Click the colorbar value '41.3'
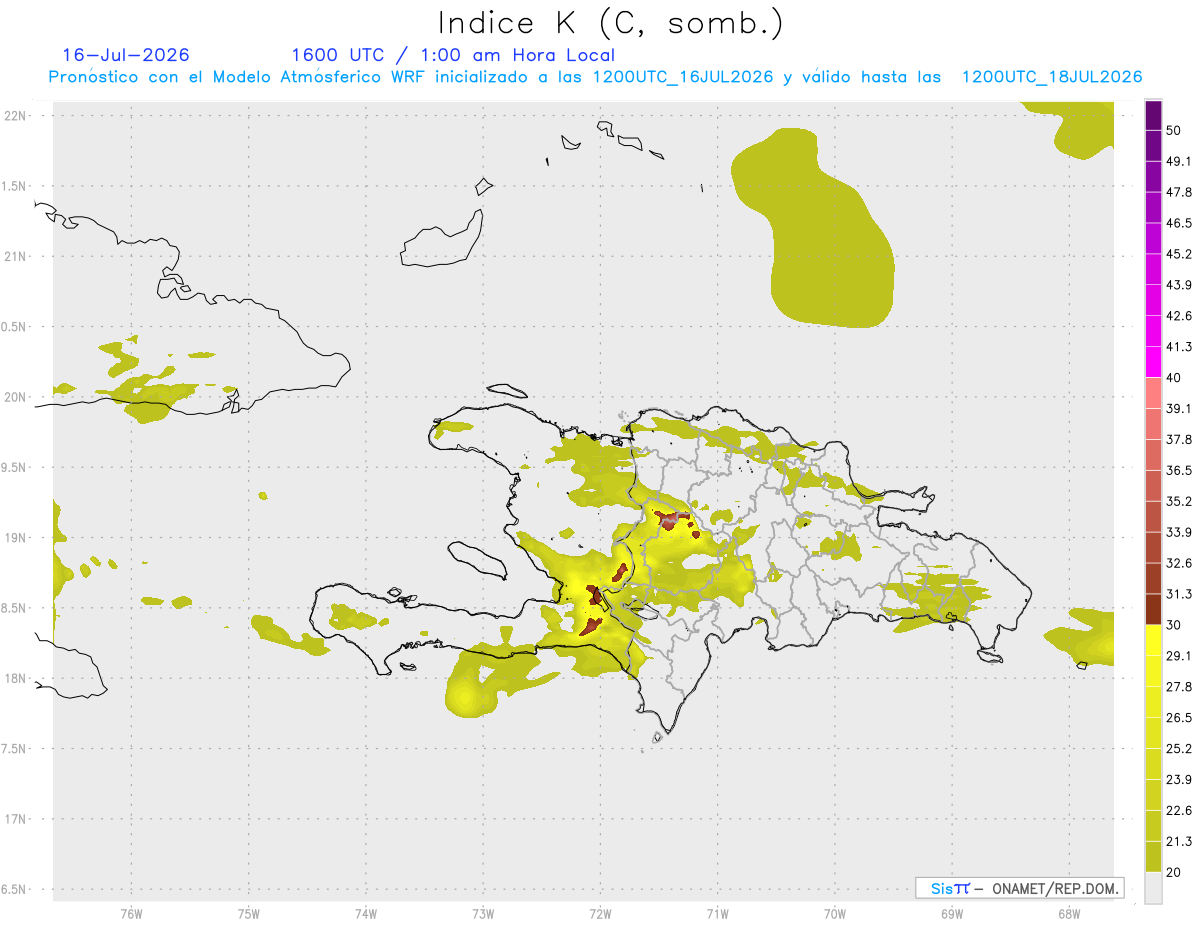 point(1179,347)
